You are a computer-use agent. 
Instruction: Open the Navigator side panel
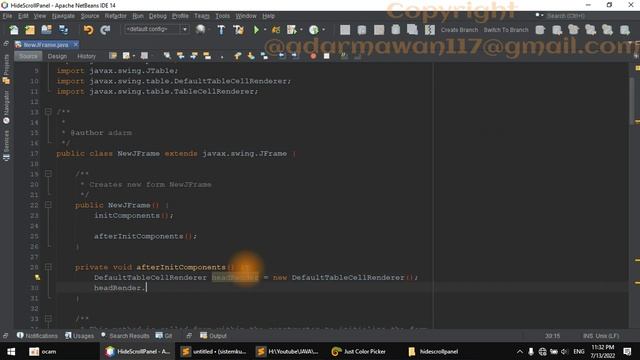tap(6, 107)
